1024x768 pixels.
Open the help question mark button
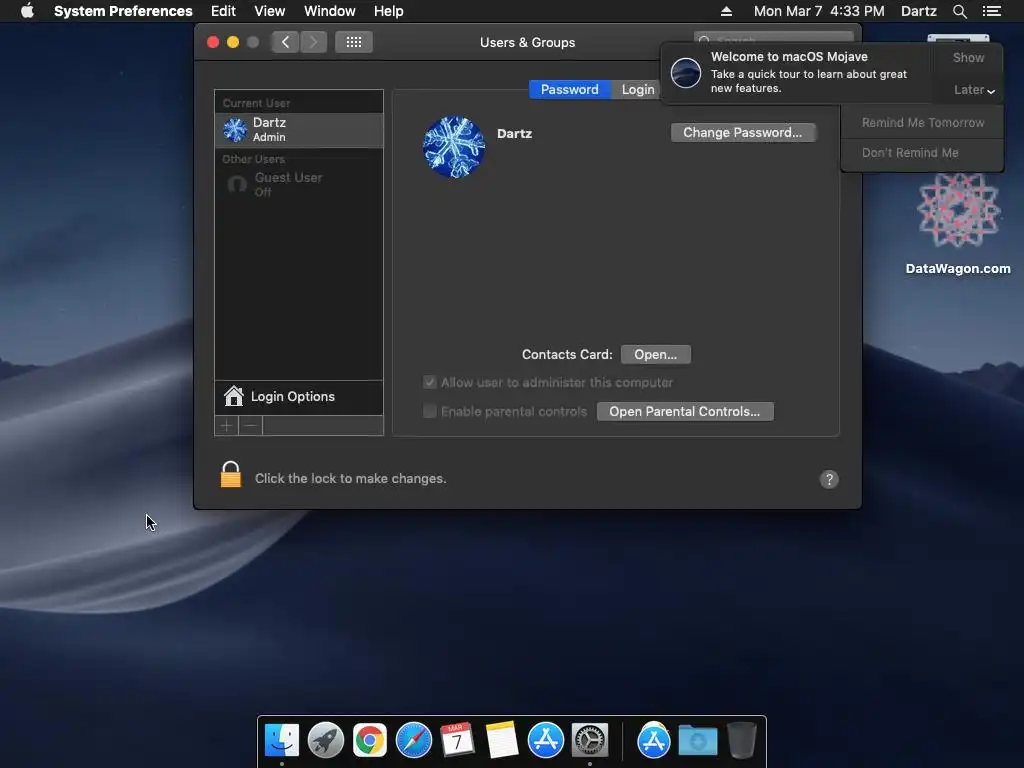point(829,479)
